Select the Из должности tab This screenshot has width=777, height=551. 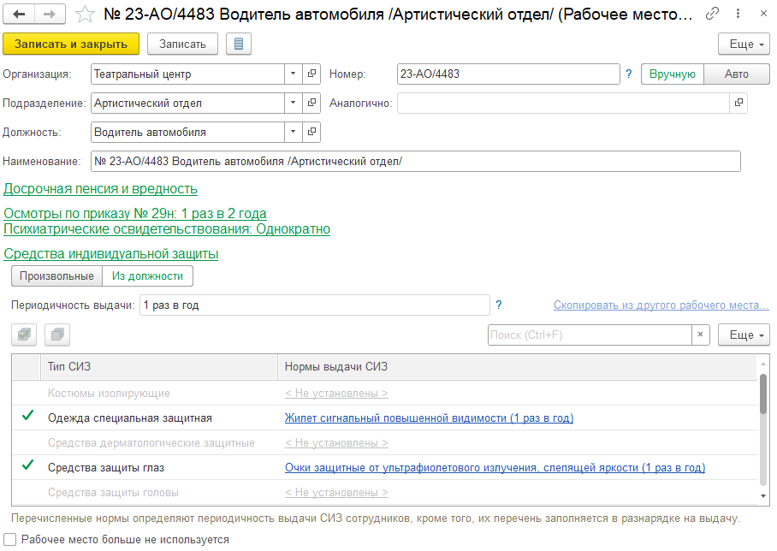[x=147, y=276]
